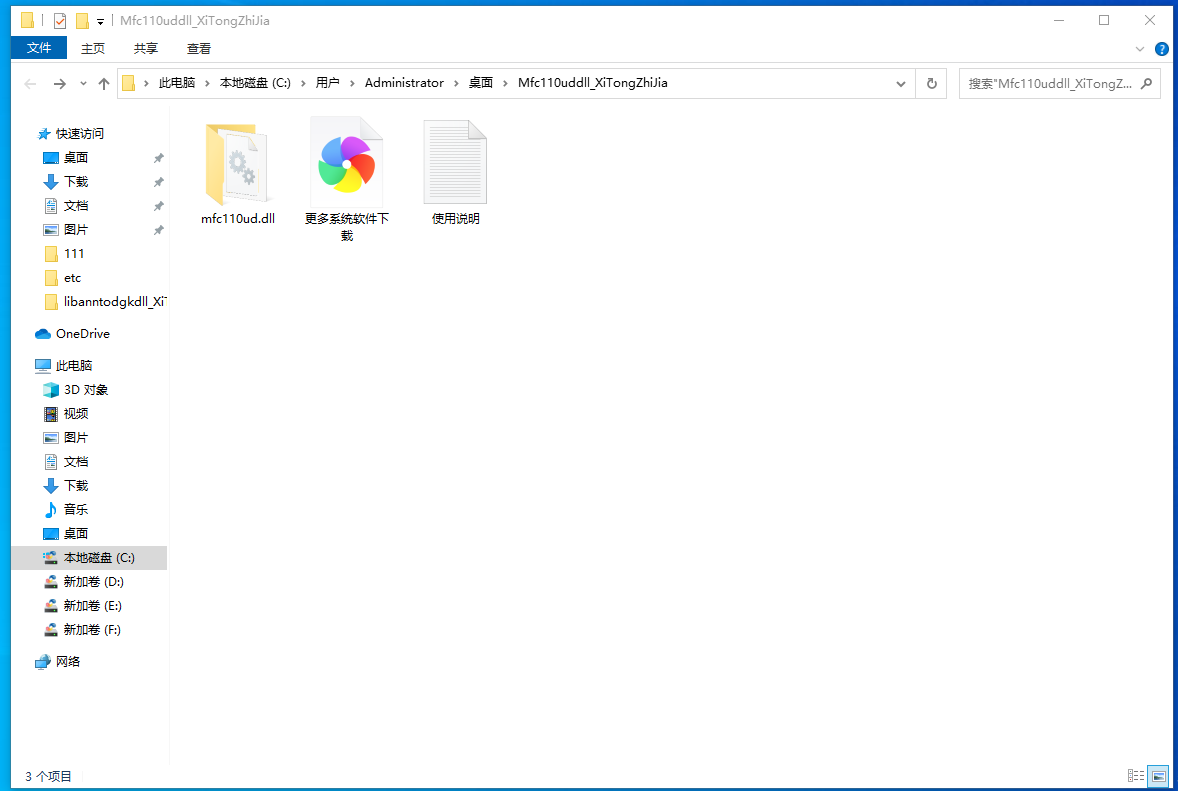1178x791 pixels.
Task: Expand the chevron after 此电脑 in address bar
Action: pyautogui.click(x=207, y=83)
